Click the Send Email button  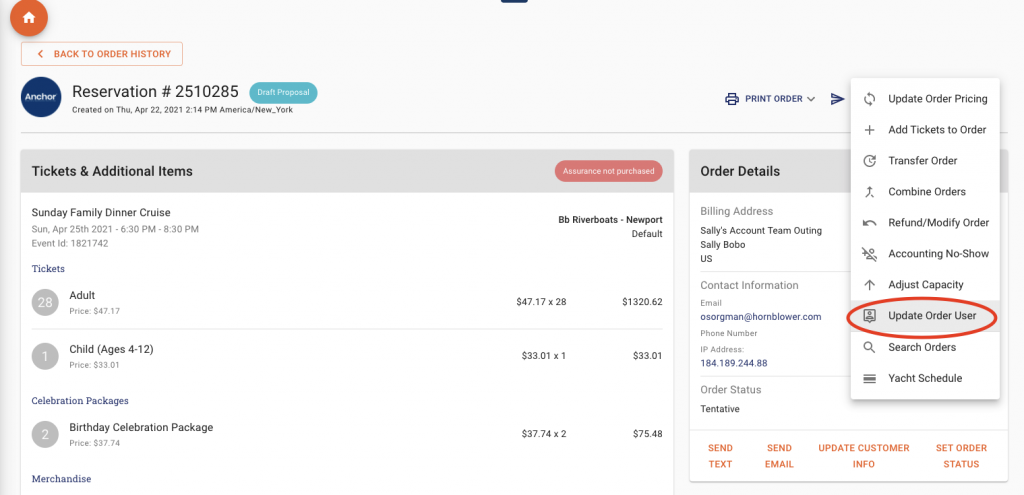(780, 456)
